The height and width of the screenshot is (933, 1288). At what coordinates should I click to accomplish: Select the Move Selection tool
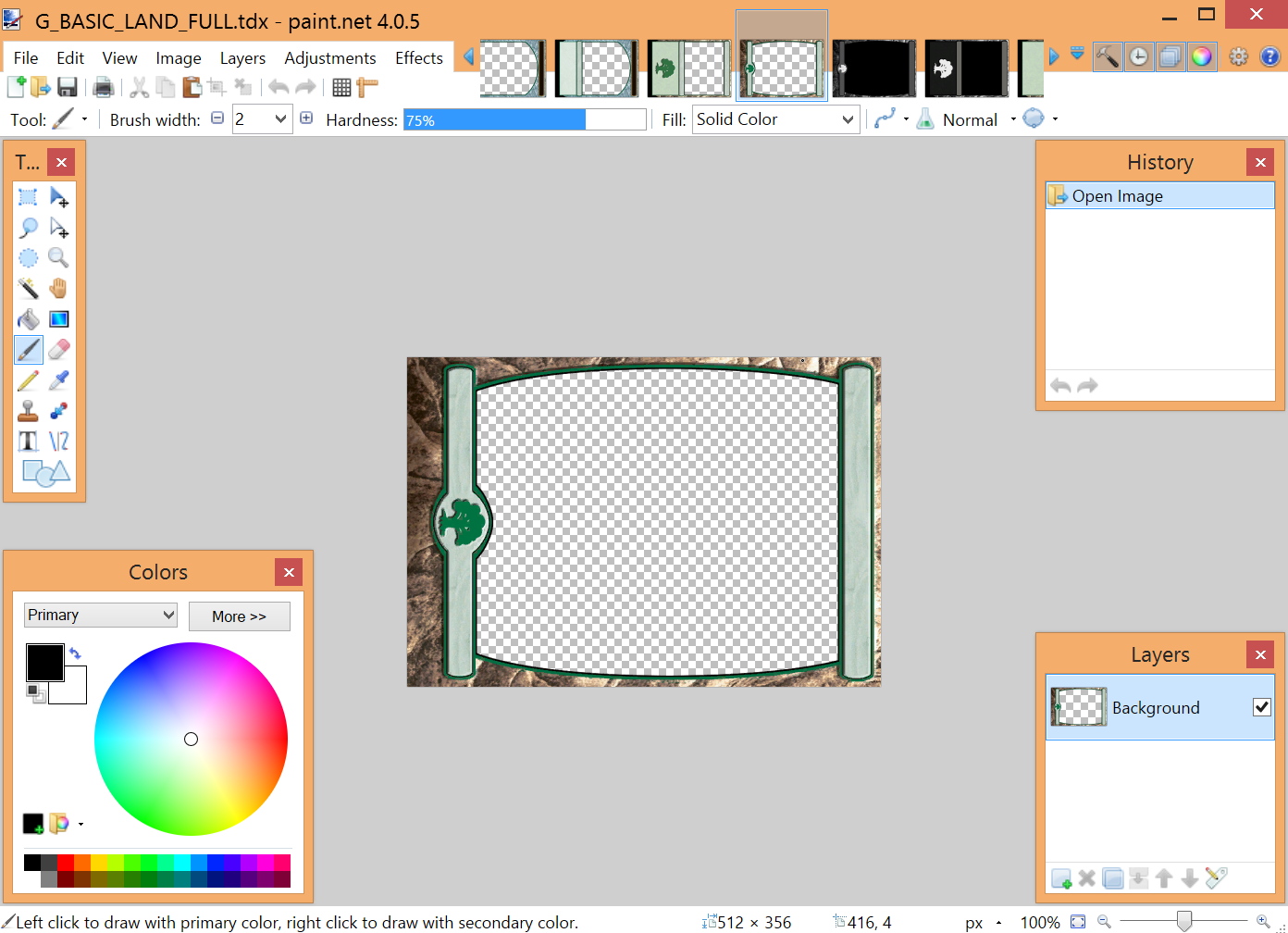[x=59, y=228]
